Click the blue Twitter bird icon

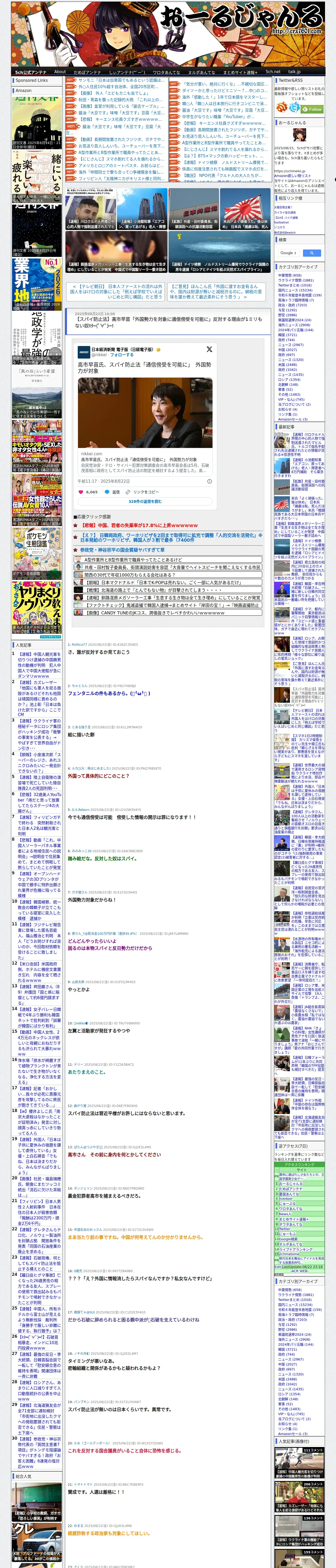tap(295, 108)
